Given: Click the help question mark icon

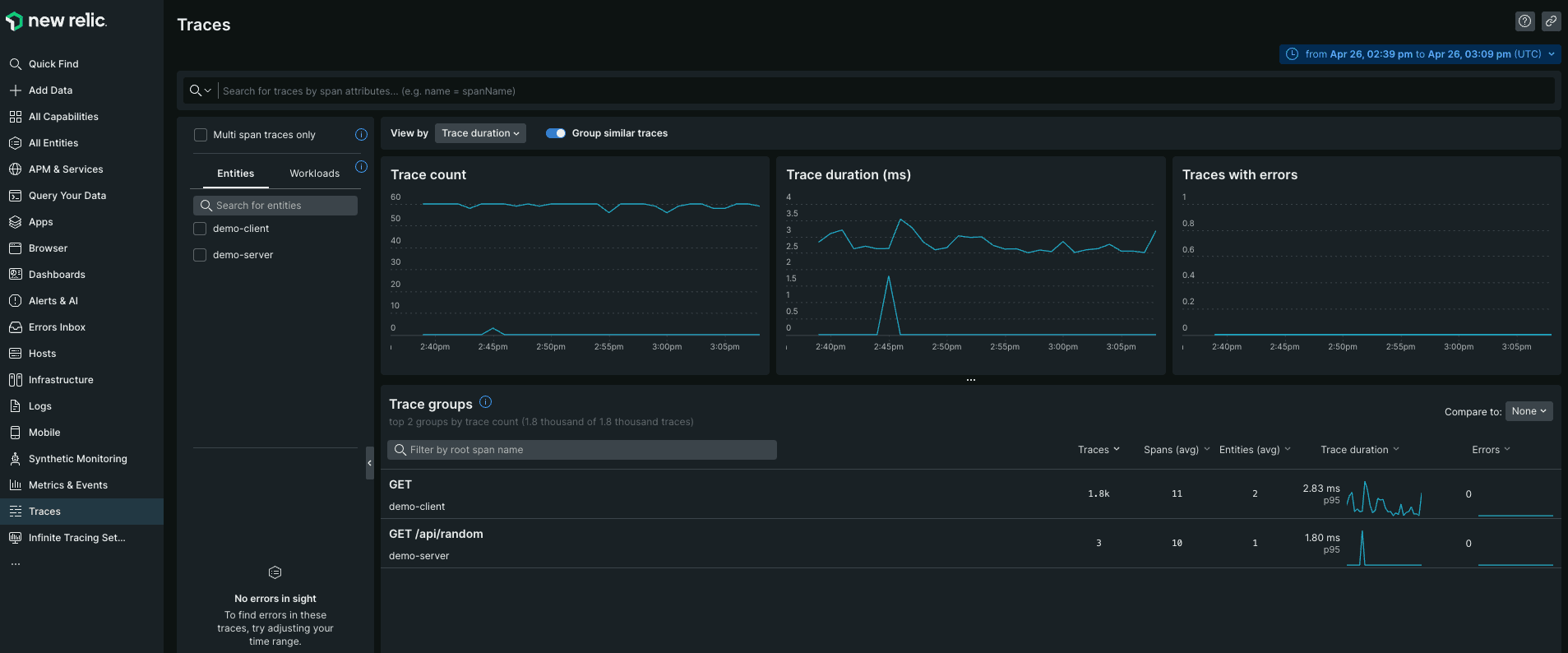Looking at the screenshot, I should pos(1524,21).
